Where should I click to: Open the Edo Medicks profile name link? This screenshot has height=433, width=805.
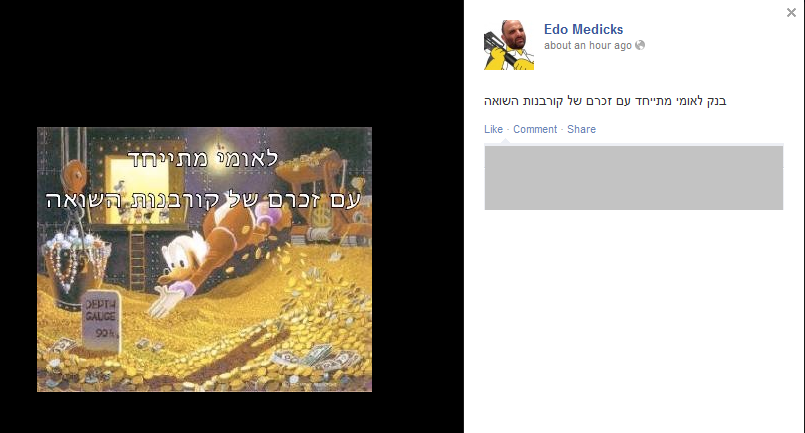click(583, 29)
